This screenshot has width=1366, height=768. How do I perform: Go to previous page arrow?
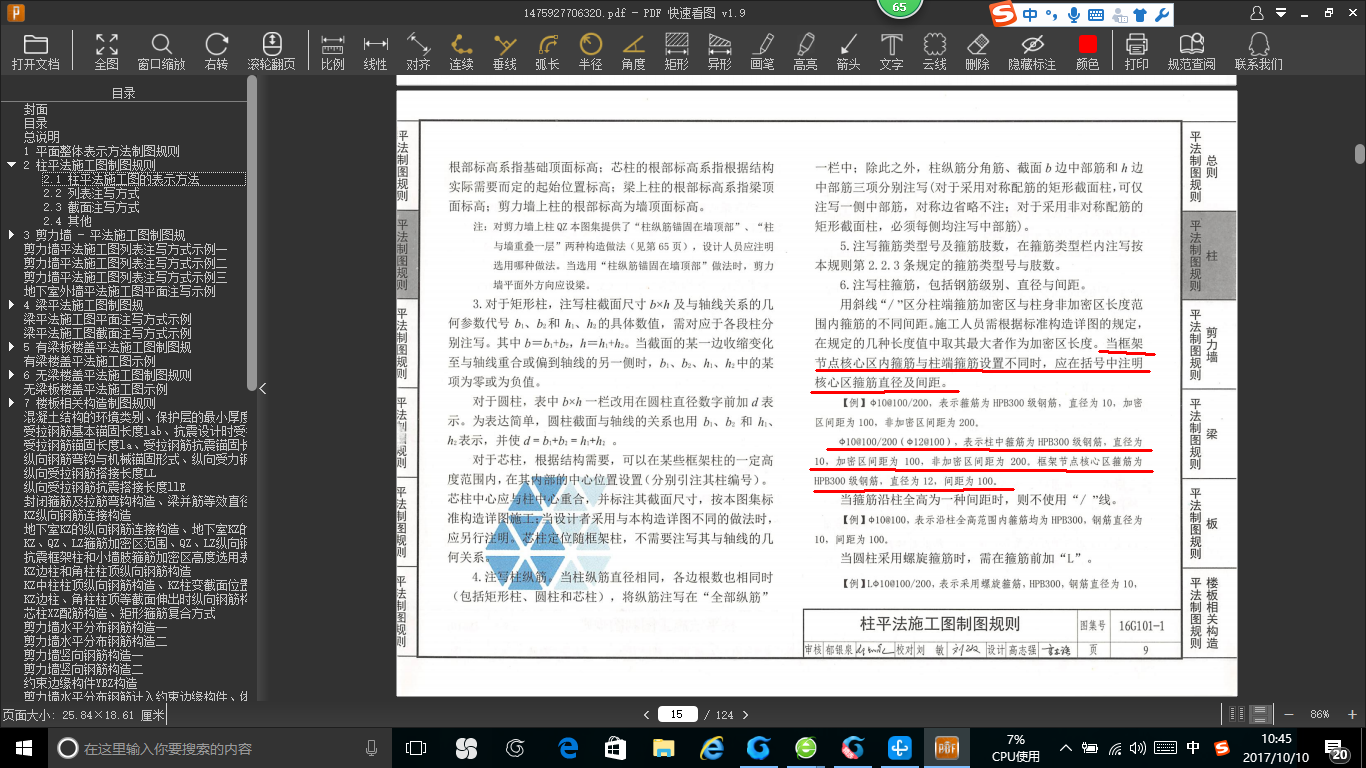pos(646,714)
